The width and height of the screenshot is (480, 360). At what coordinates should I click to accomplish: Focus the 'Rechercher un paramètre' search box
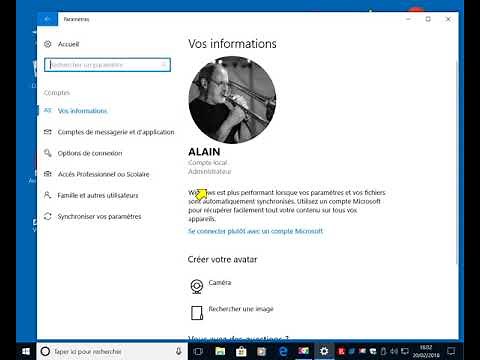click(107, 65)
